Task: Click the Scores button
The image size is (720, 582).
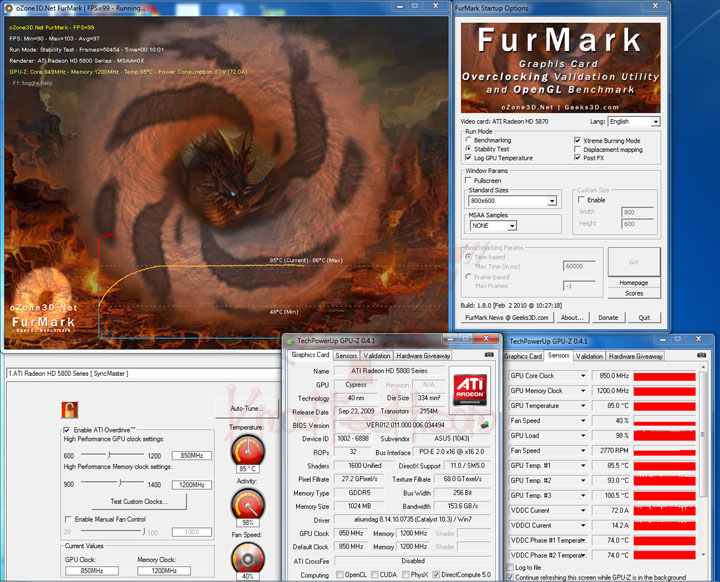Action: (x=634, y=293)
